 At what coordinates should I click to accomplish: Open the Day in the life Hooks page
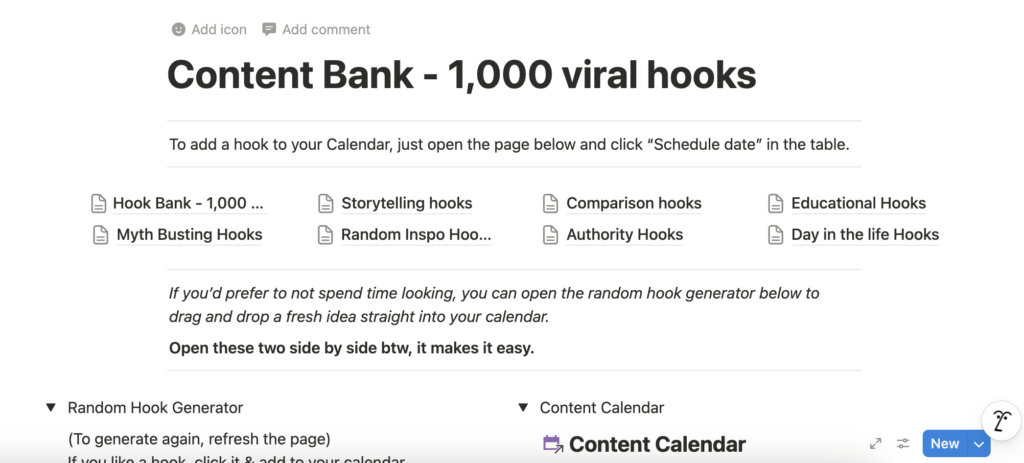(x=865, y=235)
